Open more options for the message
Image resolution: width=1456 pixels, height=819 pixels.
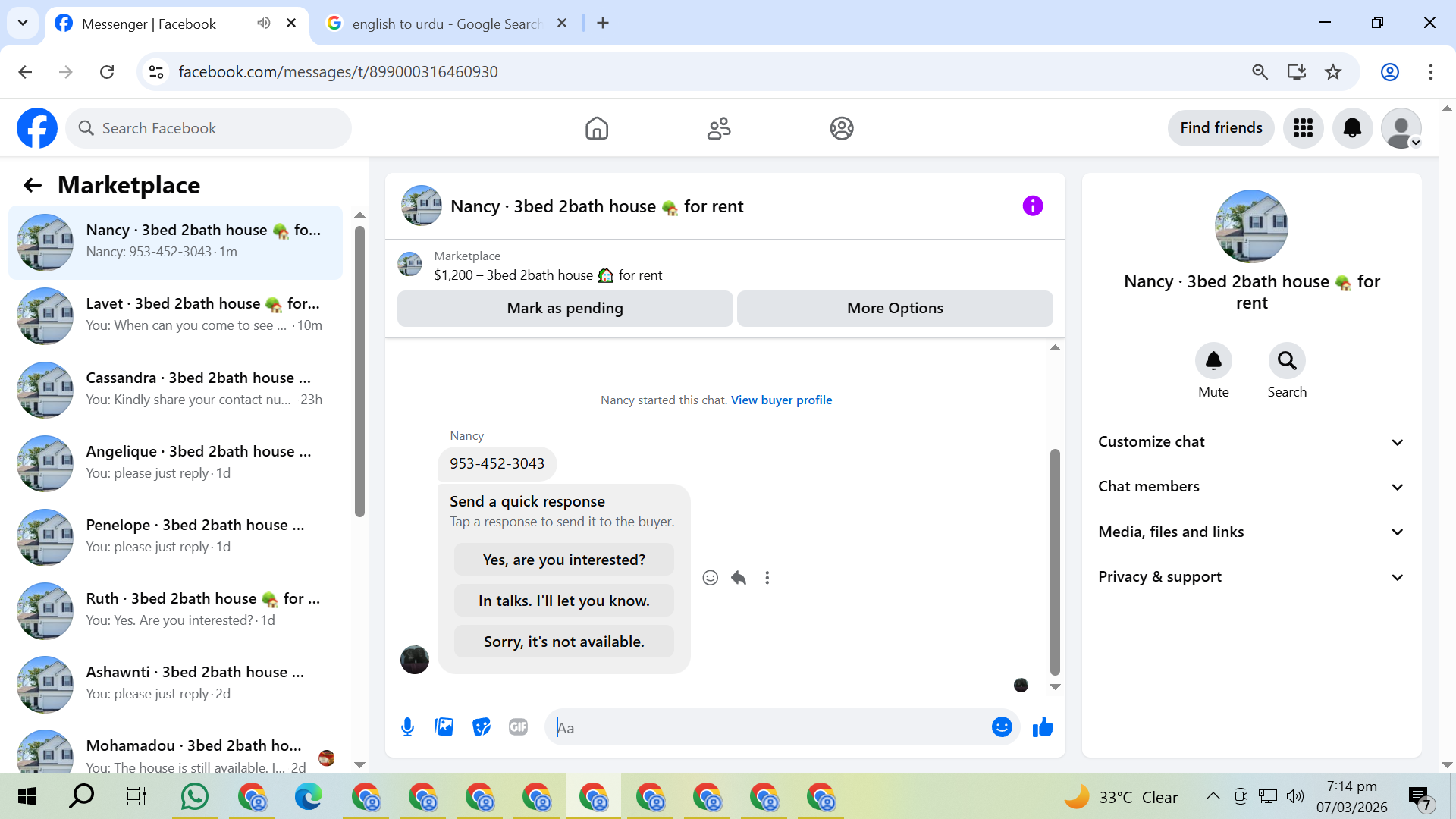click(x=767, y=578)
